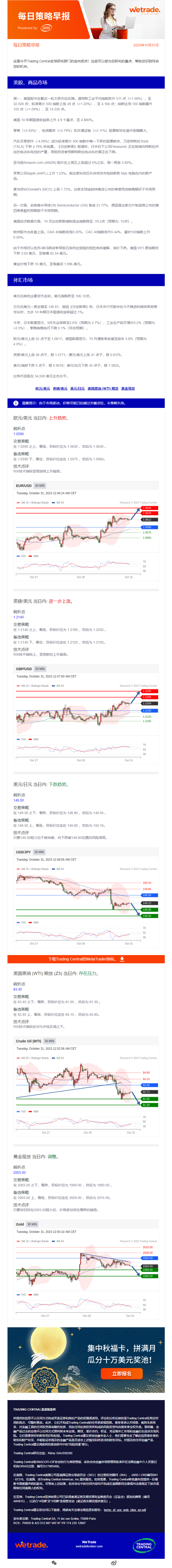Image resolution: width=172 pixels, height=1568 pixels.
Task: Click the gold pivot value 2003.00
Action: 19,1172
